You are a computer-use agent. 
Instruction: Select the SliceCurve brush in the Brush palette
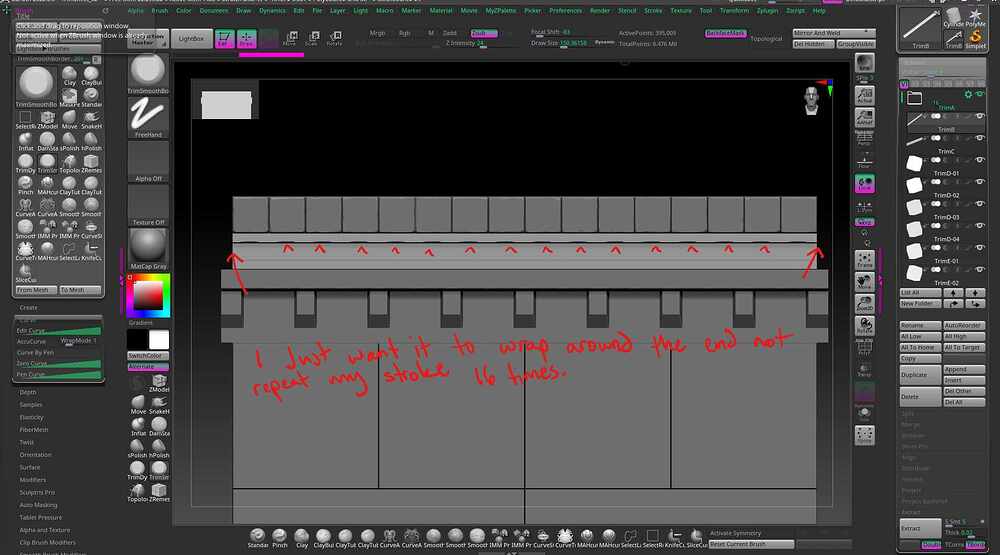(x=26, y=273)
